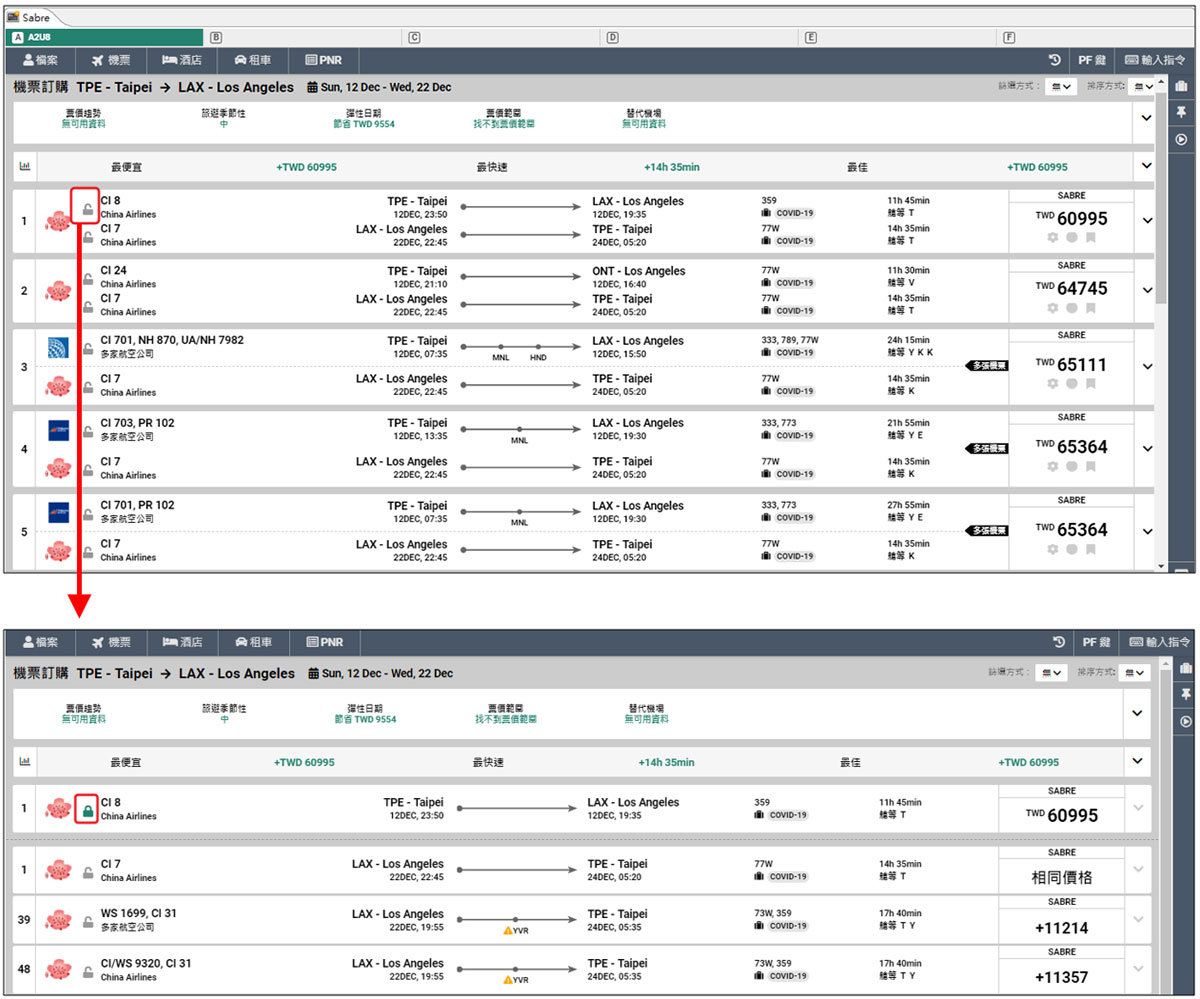1200x999 pixels.
Task: Open the 檔案 menu in Sabre window
Action: point(40,59)
